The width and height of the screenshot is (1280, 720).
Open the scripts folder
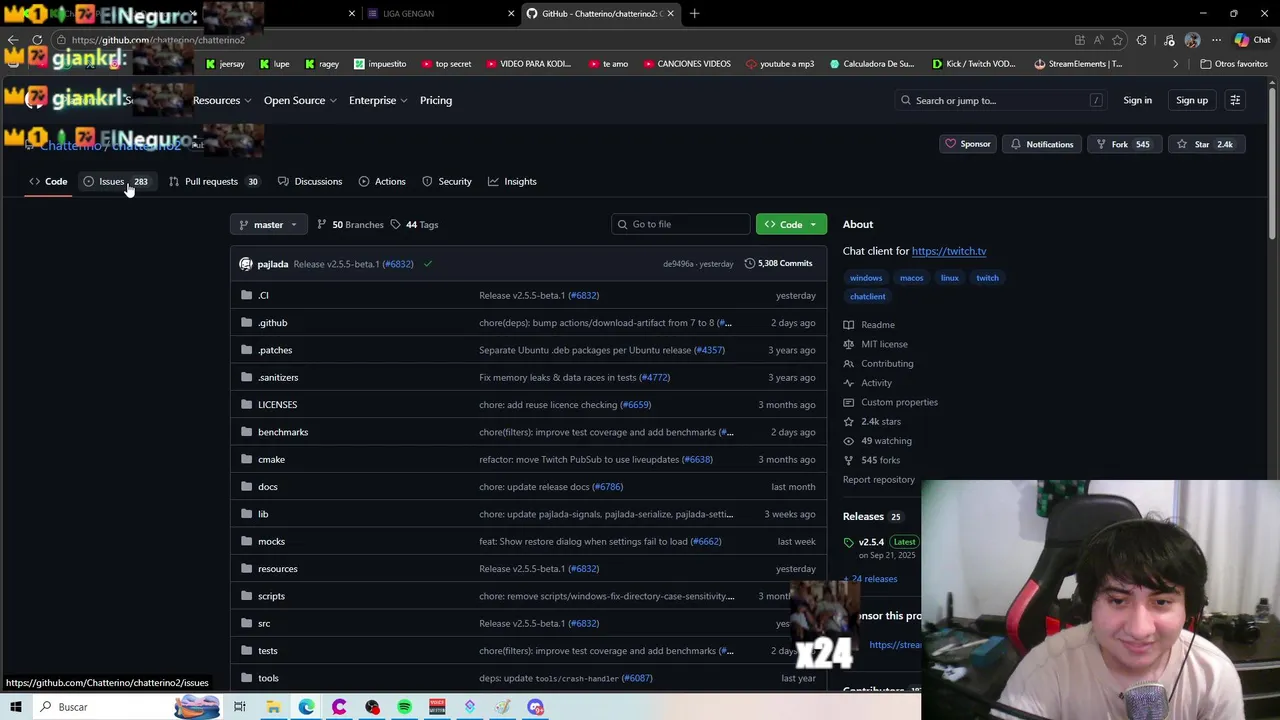click(271, 596)
